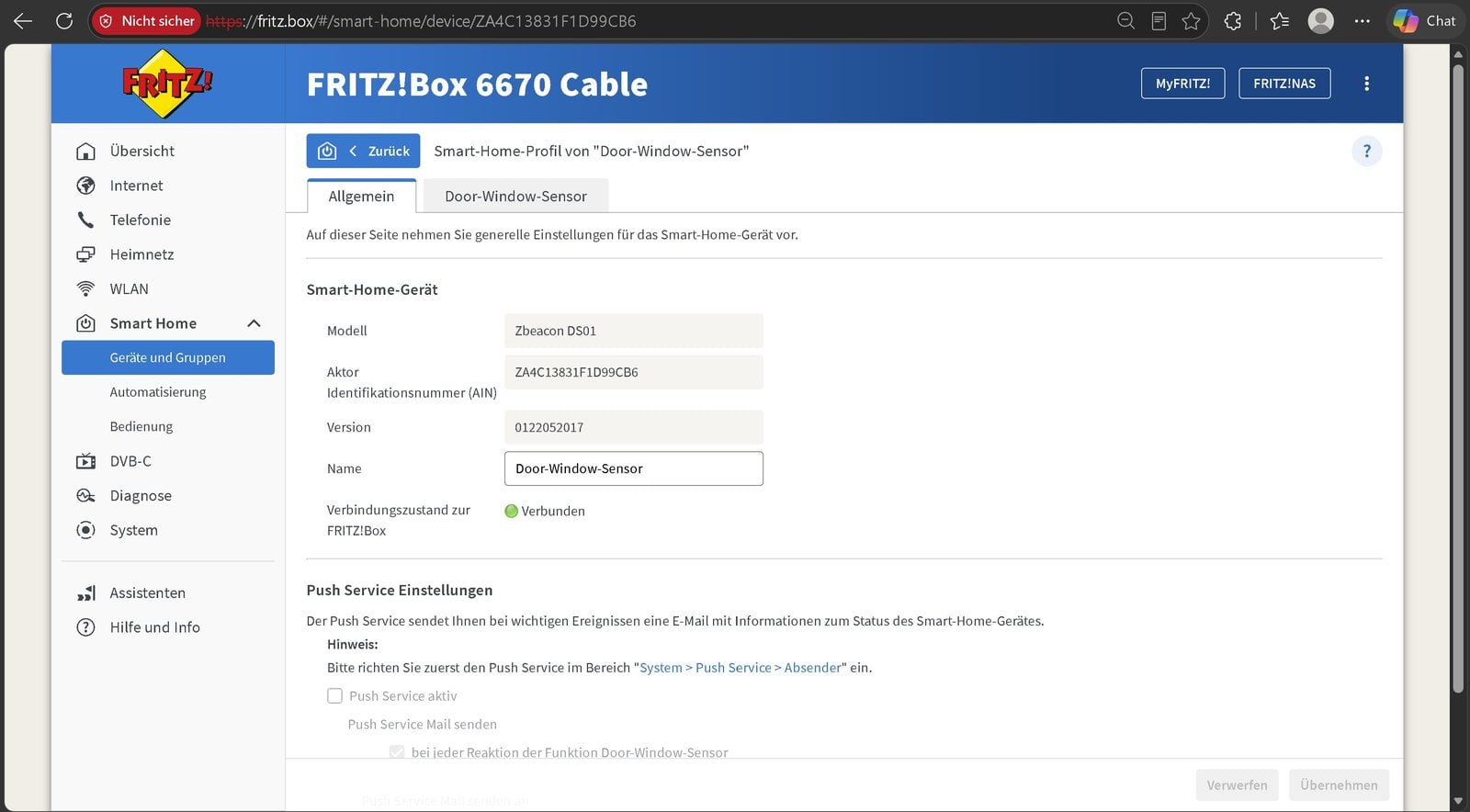1470x812 pixels.
Task: Click the FRITZ!Box 6670 Cable title
Action: coord(477,85)
